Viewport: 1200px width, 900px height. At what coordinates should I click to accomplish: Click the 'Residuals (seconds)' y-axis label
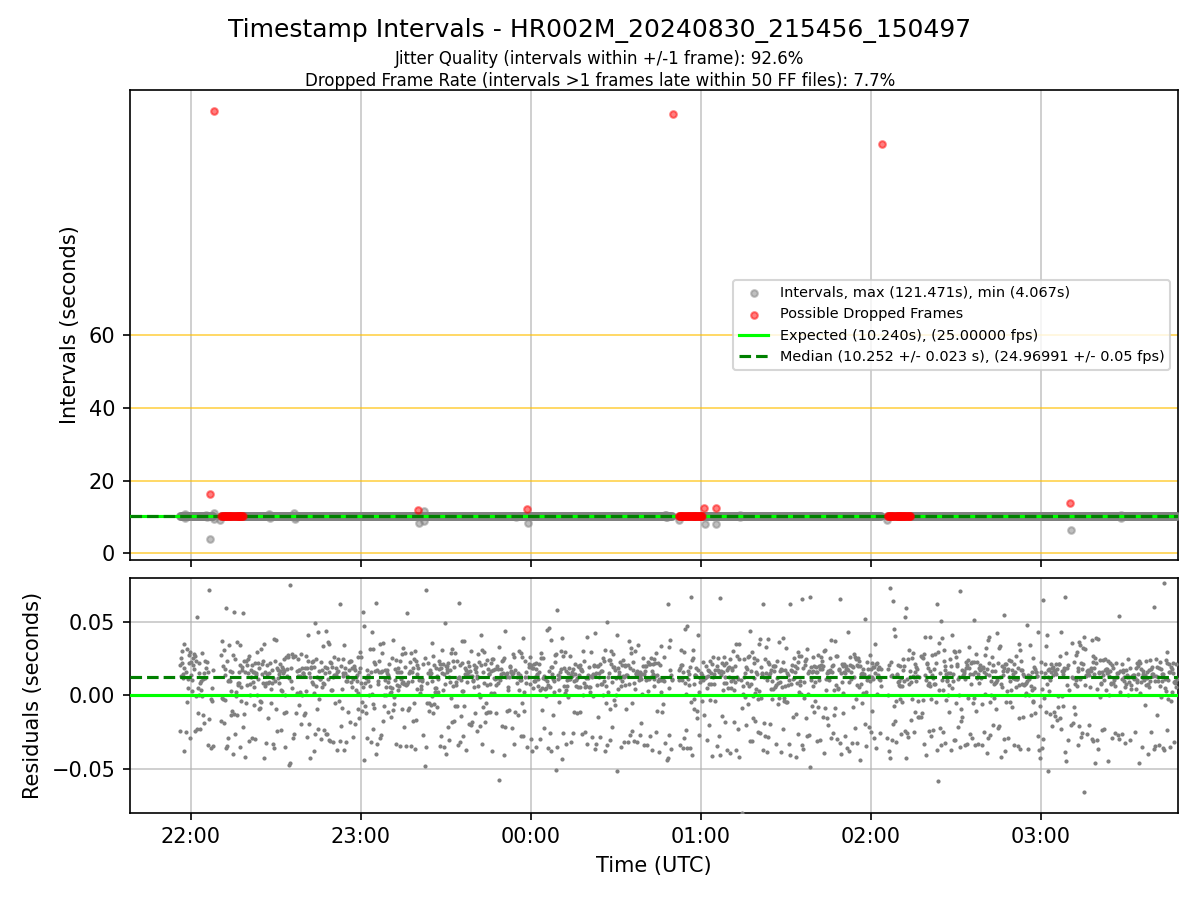pyautogui.click(x=32, y=696)
